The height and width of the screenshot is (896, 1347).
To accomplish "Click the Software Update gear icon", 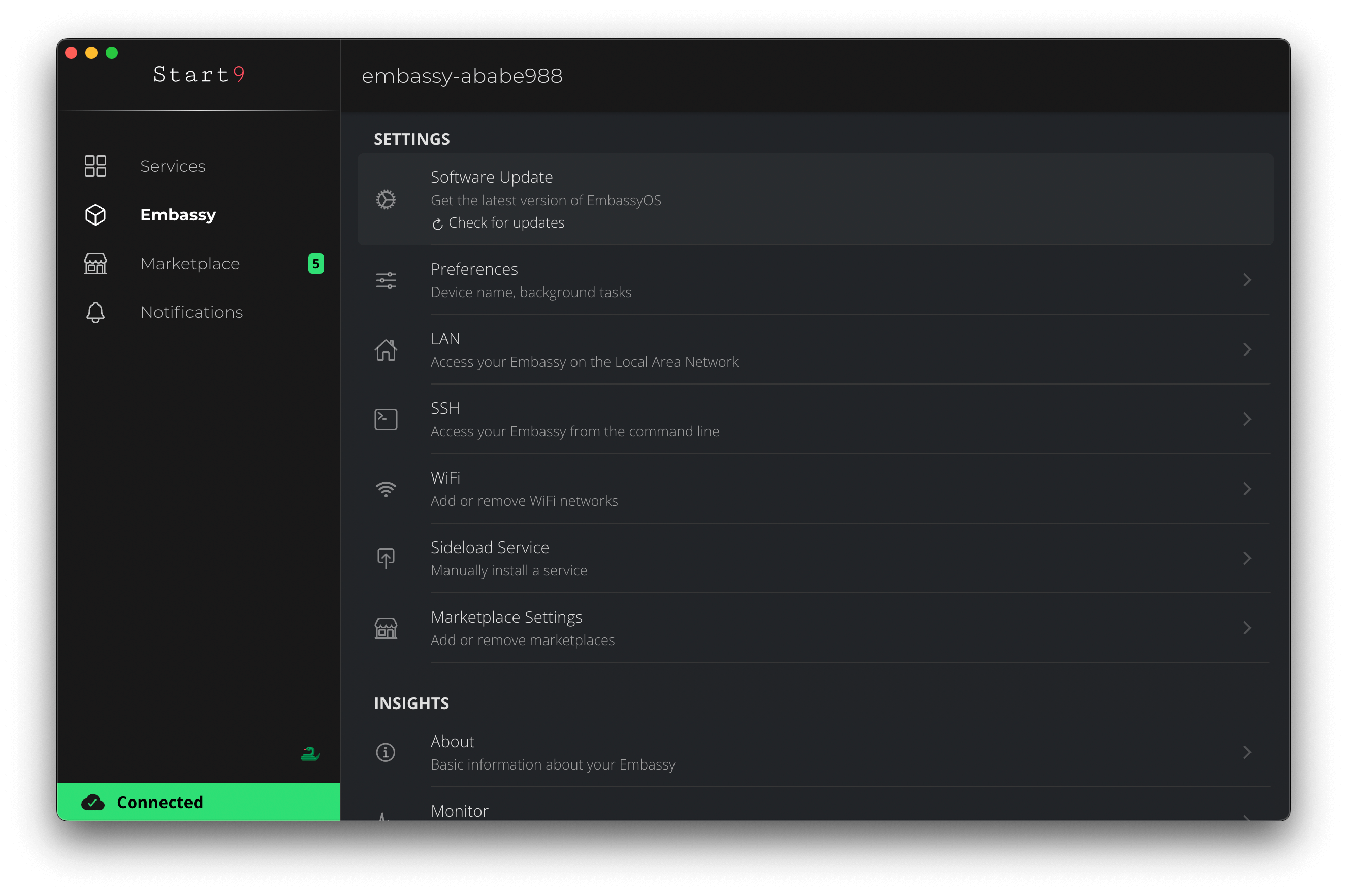I will [386, 200].
